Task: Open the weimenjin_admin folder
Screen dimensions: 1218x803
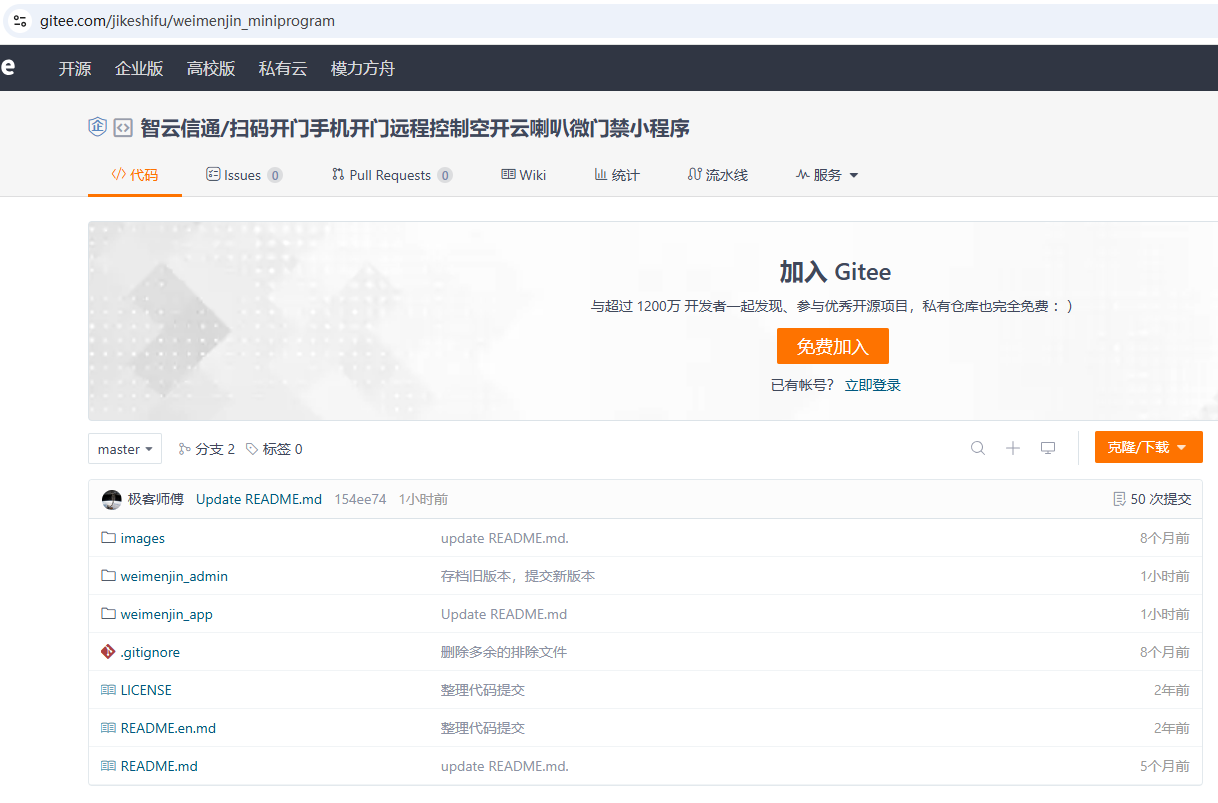Action: pyautogui.click(x=174, y=576)
